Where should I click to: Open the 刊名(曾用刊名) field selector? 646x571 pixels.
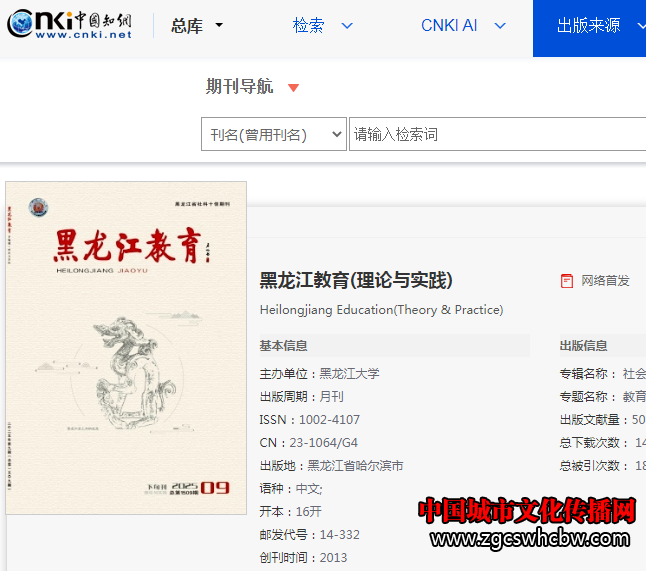coord(273,135)
